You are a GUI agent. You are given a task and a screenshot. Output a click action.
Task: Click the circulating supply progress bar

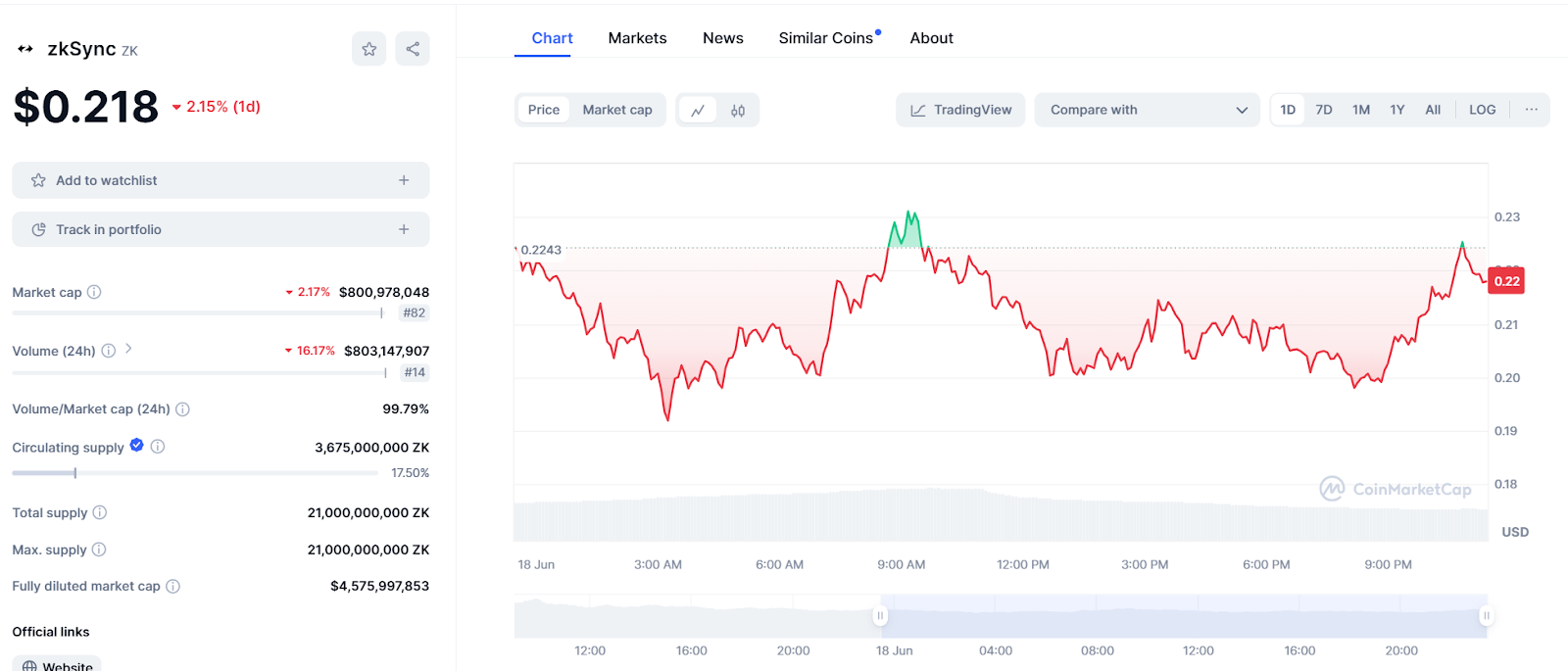coord(195,473)
